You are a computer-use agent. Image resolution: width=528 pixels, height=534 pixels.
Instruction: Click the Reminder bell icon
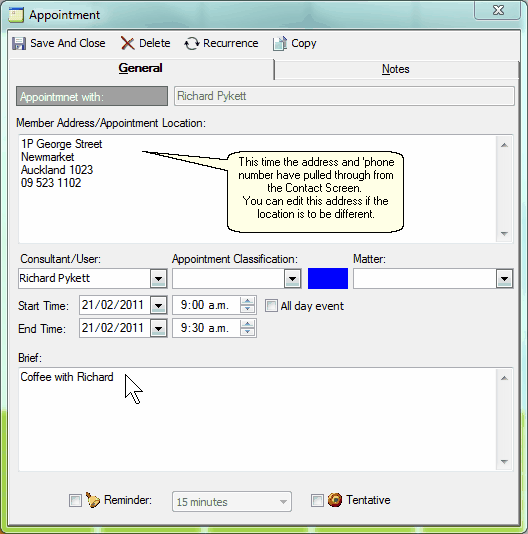pyautogui.click(x=93, y=500)
